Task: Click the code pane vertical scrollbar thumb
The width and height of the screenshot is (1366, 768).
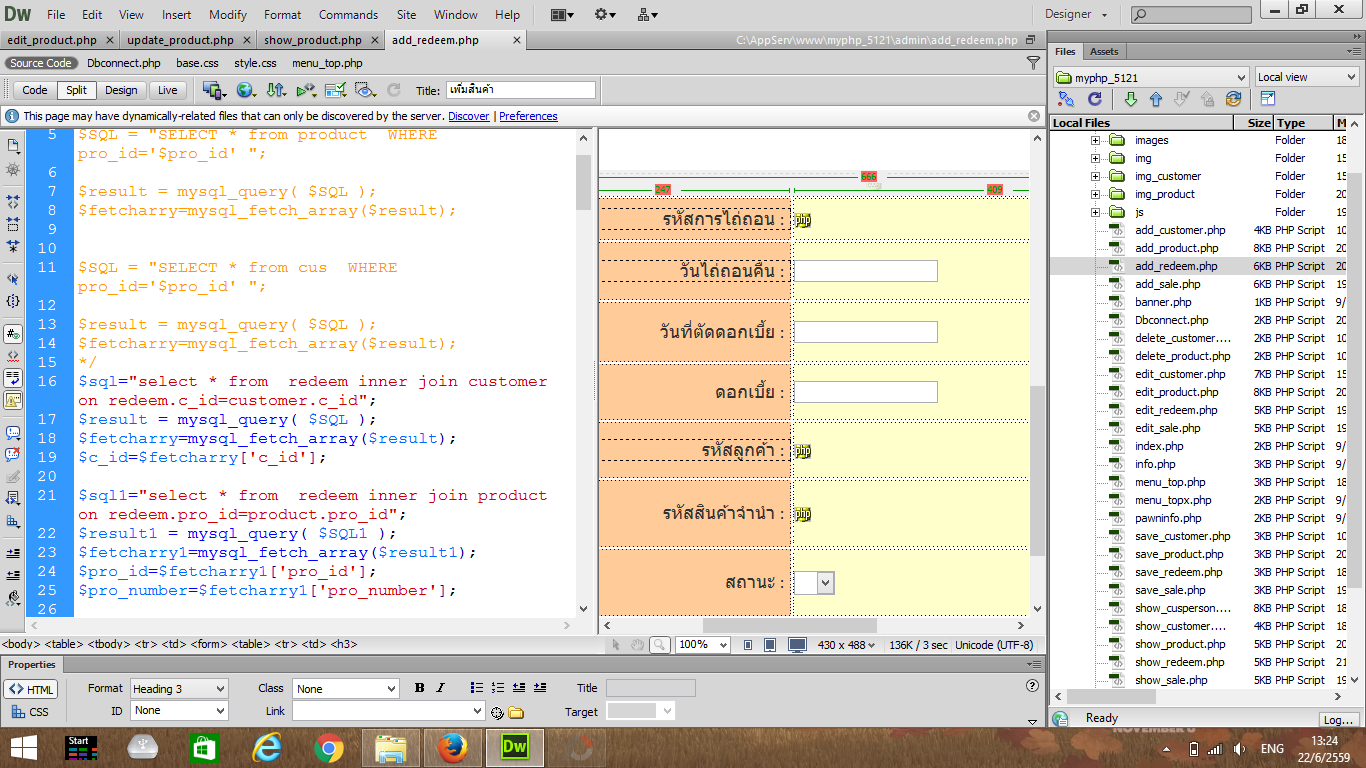Action: tap(584, 181)
